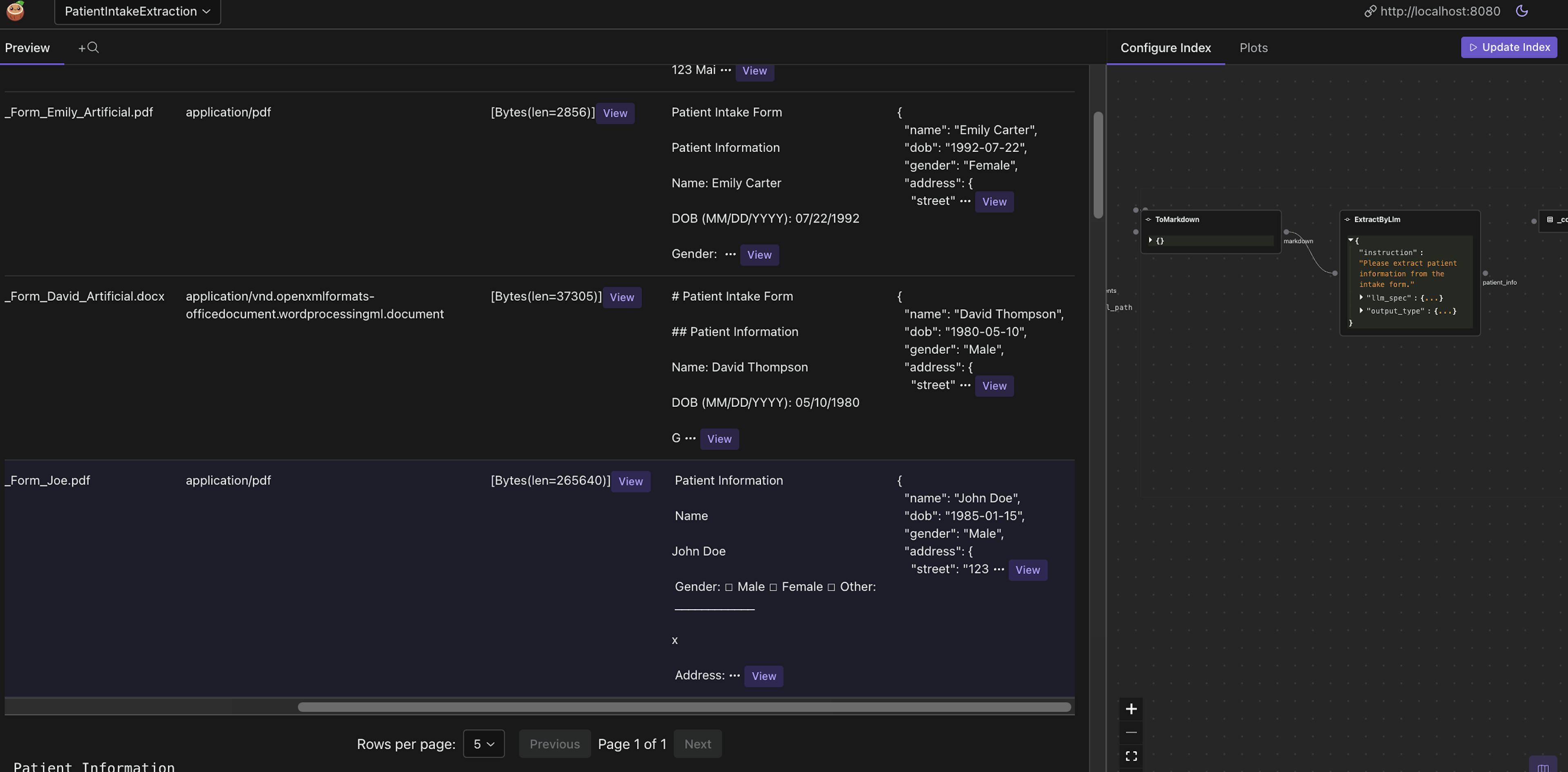Zoom out on the flow graph
This screenshot has height=772, width=1568.
click(1131, 732)
